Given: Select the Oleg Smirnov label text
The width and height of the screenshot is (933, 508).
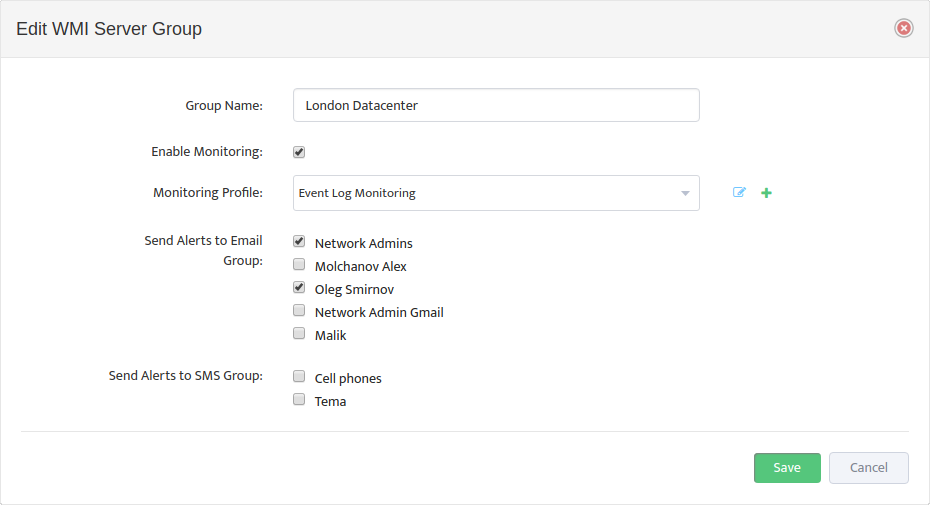Looking at the screenshot, I should pyautogui.click(x=355, y=290).
